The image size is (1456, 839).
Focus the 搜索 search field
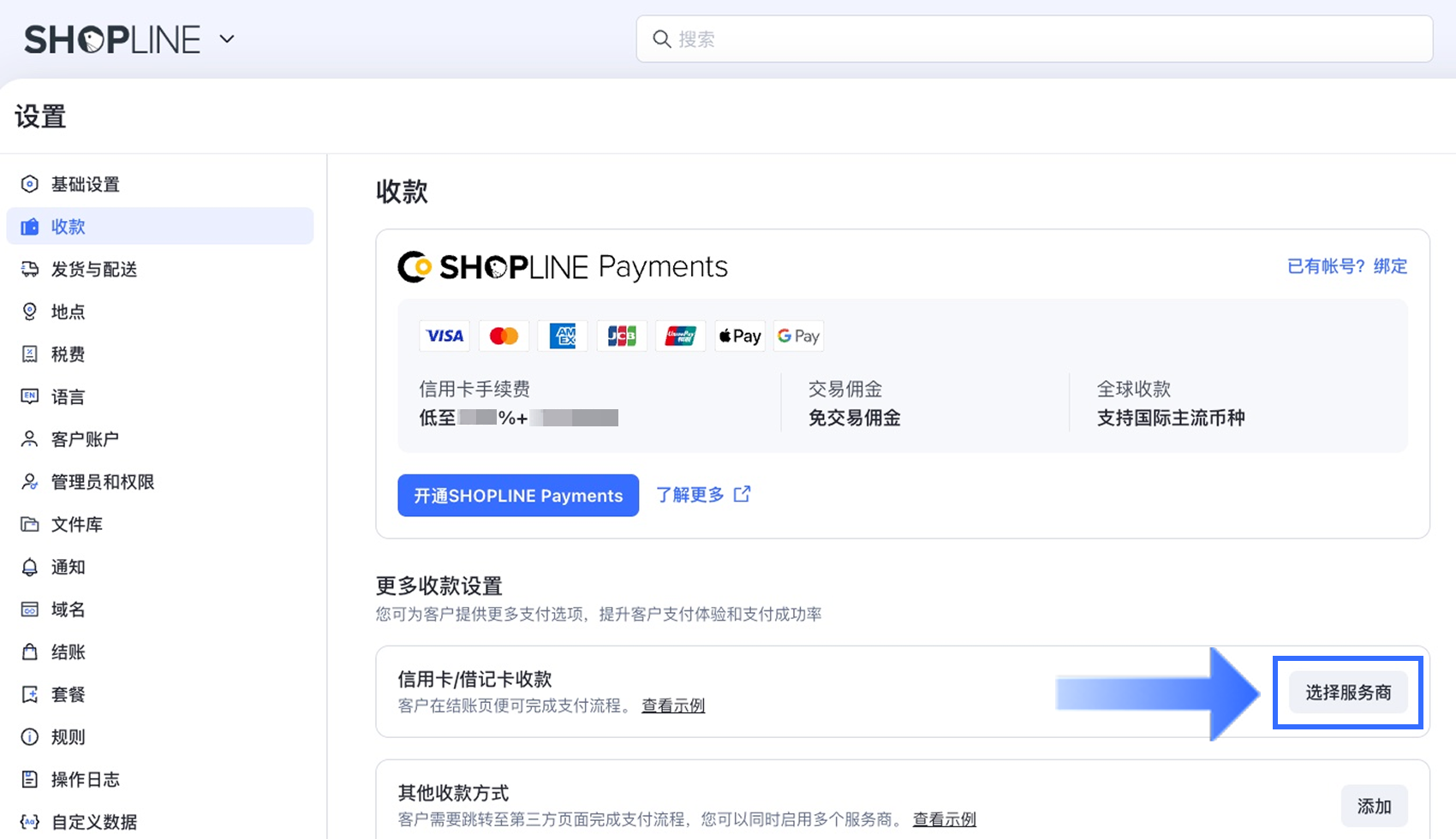coord(1035,39)
